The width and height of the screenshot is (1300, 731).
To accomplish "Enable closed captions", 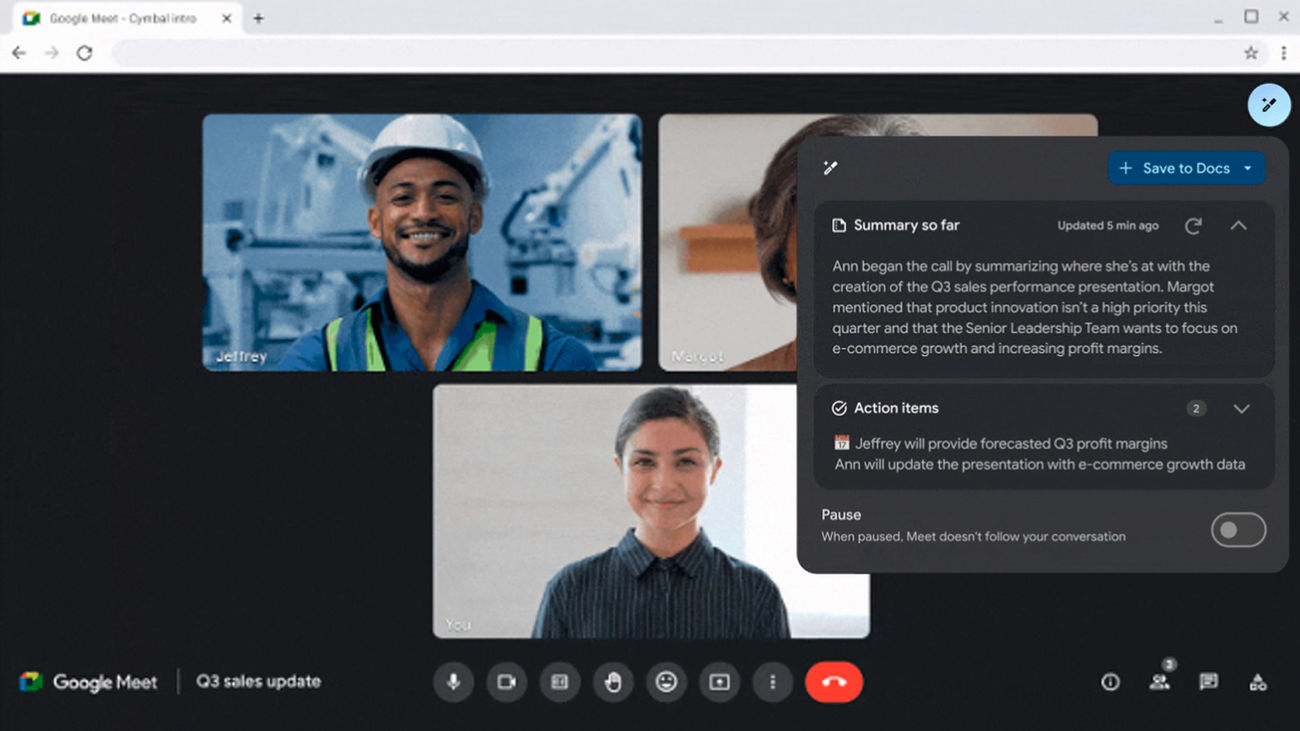I will [559, 682].
